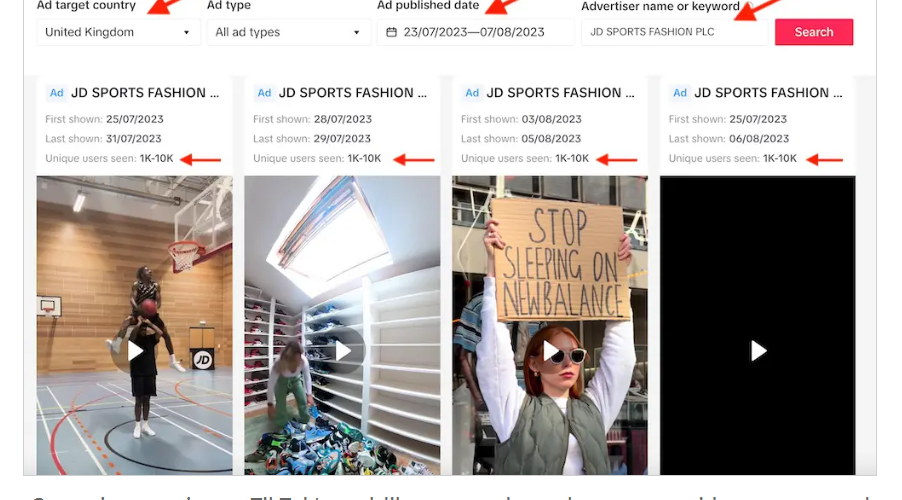Open the ad published date range picker
The width and height of the screenshot is (902, 500).
coord(475,32)
